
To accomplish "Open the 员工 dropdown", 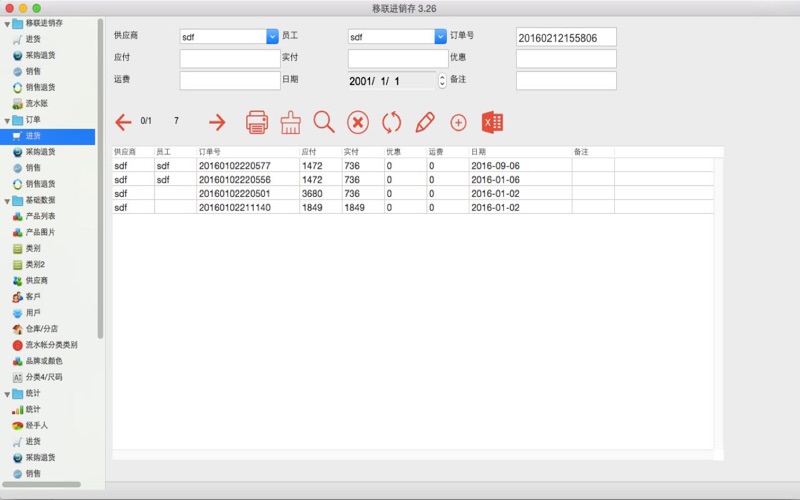I will 440,37.
